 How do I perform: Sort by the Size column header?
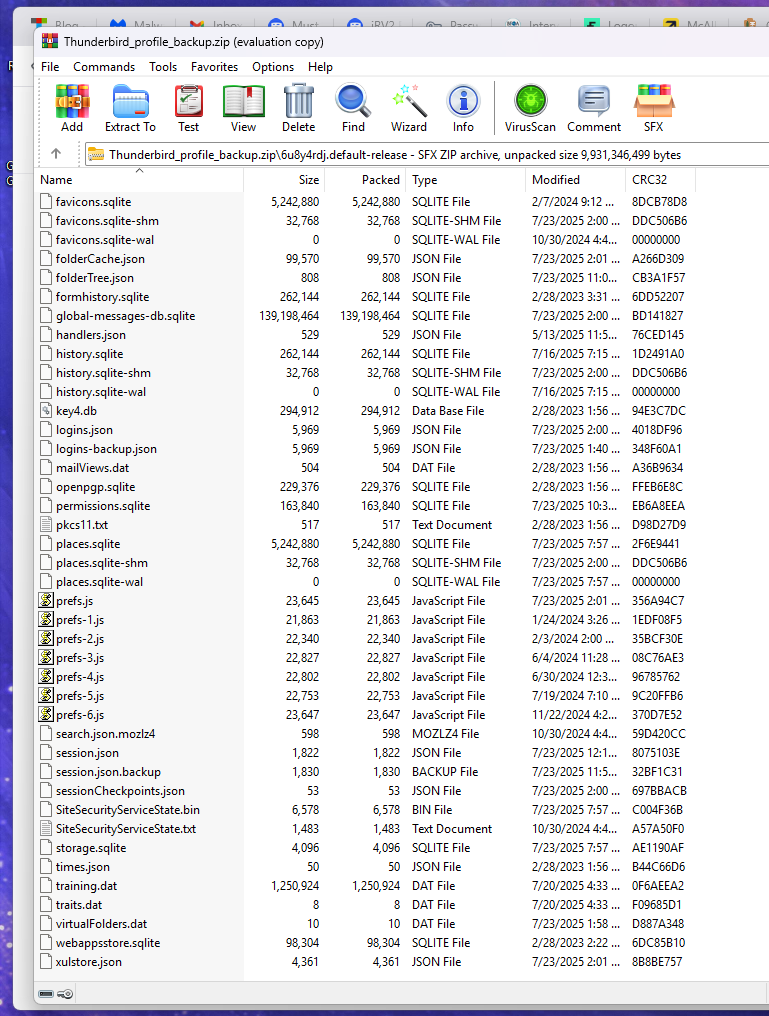tap(284, 180)
